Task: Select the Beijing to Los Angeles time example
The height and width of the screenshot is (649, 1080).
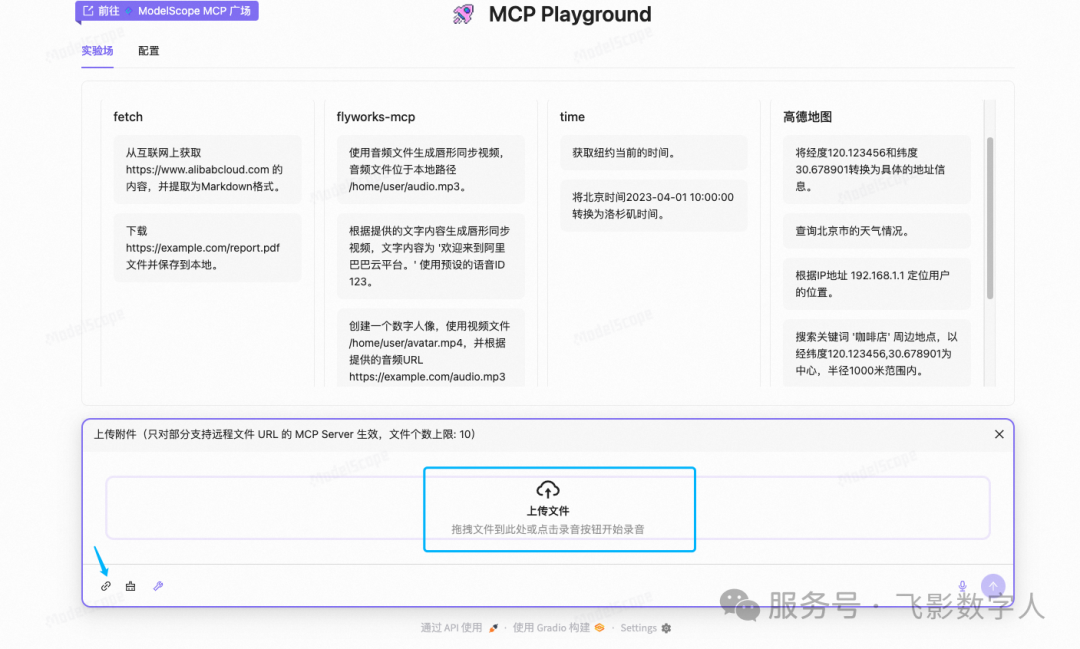Action: pyautogui.click(x=654, y=205)
